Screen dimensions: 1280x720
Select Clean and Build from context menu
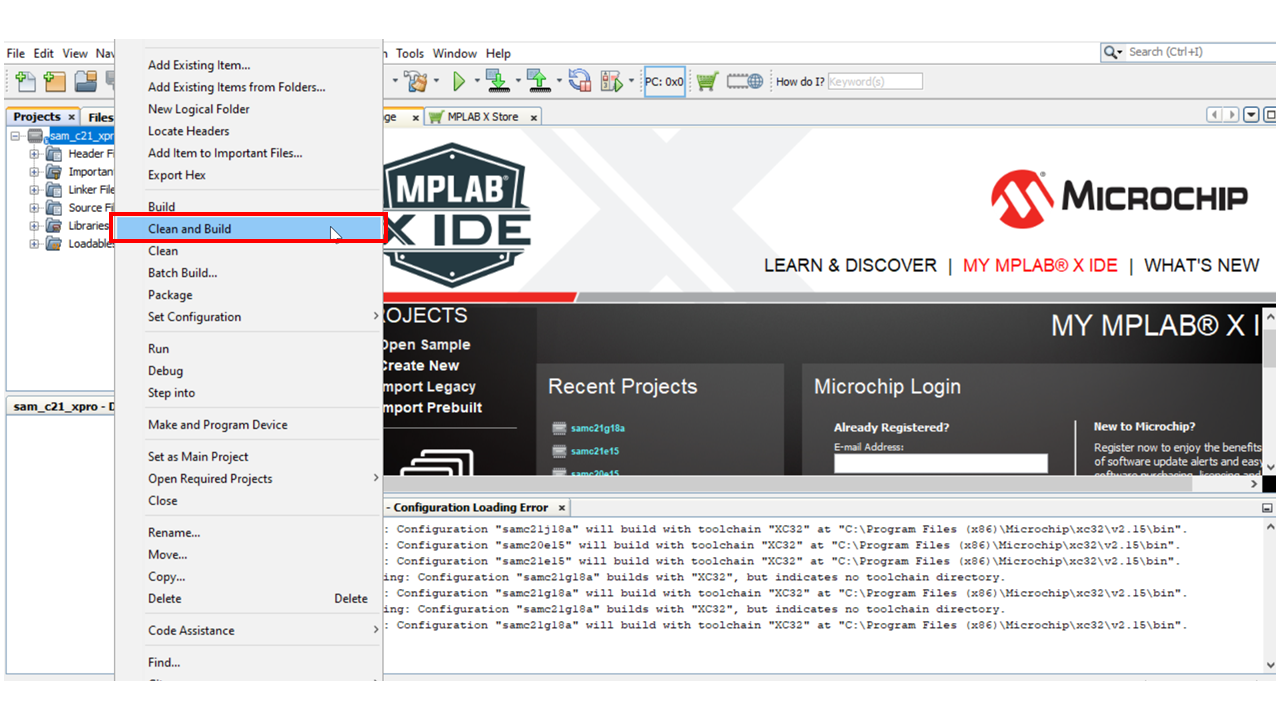coord(190,229)
